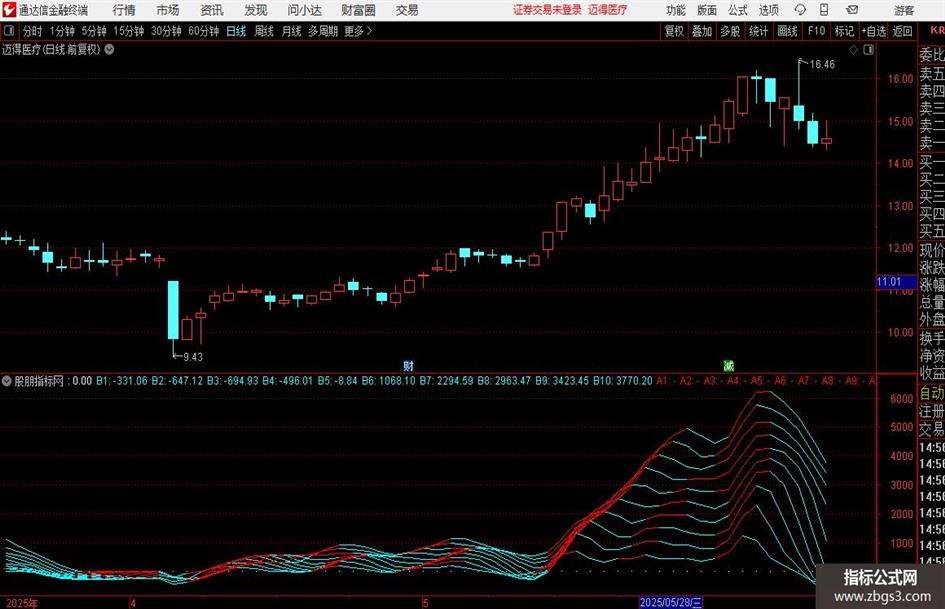Image resolution: width=945 pixels, height=609 pixels.
Task: Click the 证券交易未登录 login link
Action: pyautogui.click(x=547, y=10)
